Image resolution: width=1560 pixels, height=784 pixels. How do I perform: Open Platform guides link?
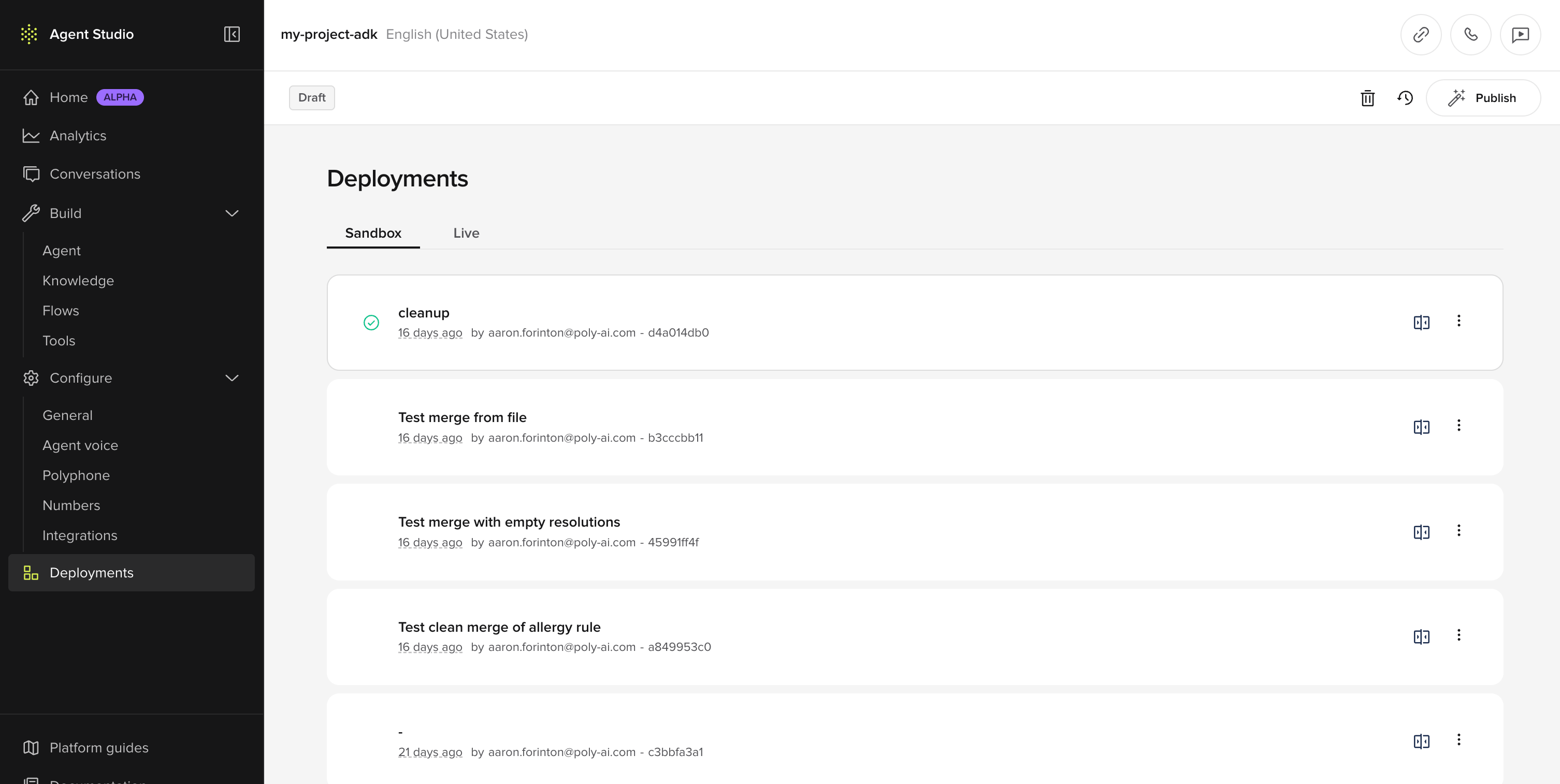(99, 748)
